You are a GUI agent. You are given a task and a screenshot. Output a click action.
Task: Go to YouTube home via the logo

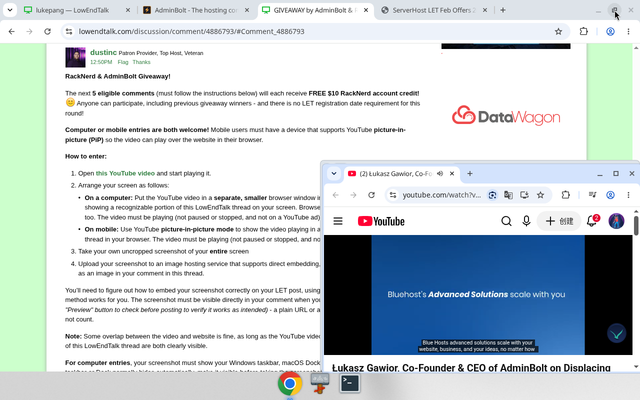[x=381, y=221]
